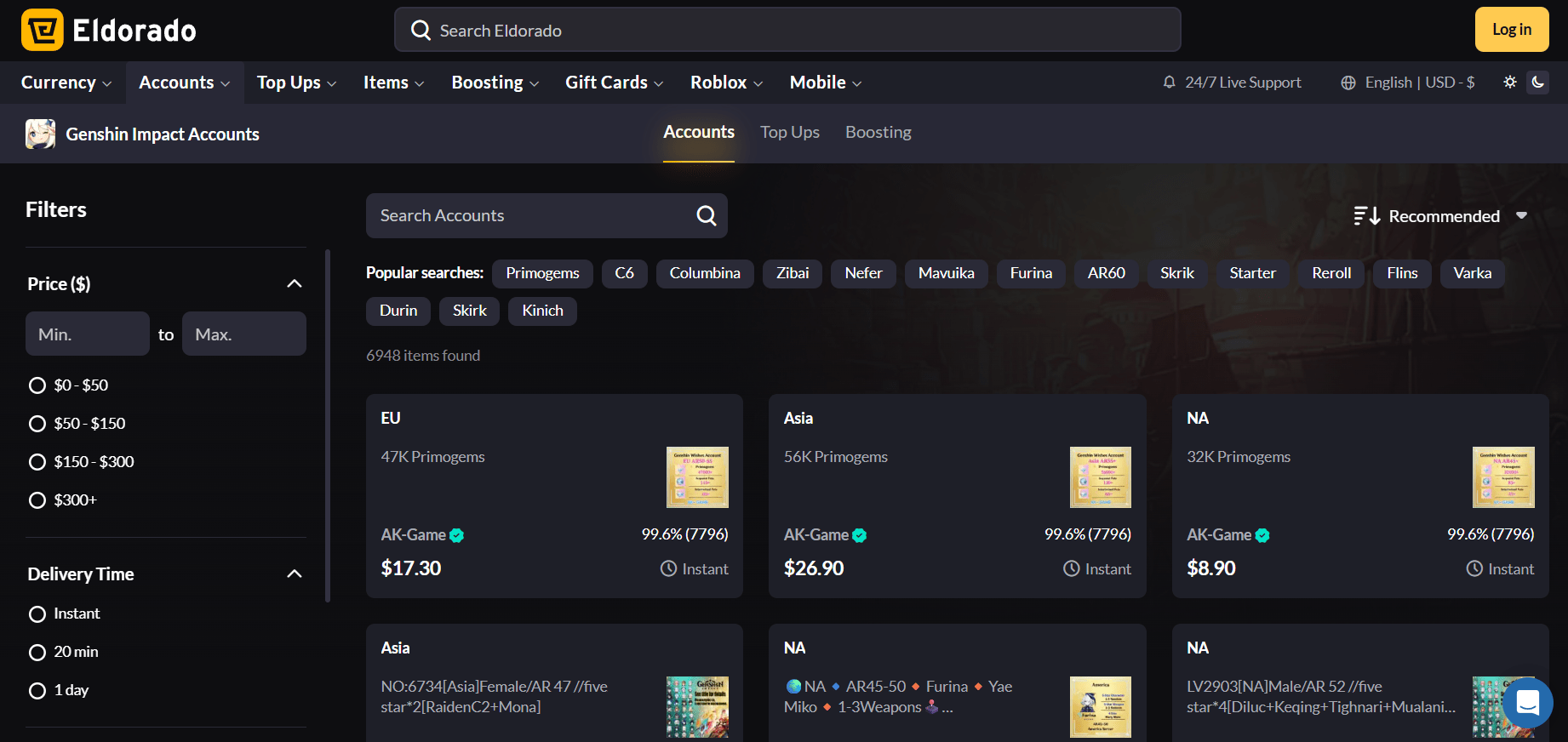Select the $150 - $300 price range
This screenshot has width=1568, height=742.
[x=37, y=462]
